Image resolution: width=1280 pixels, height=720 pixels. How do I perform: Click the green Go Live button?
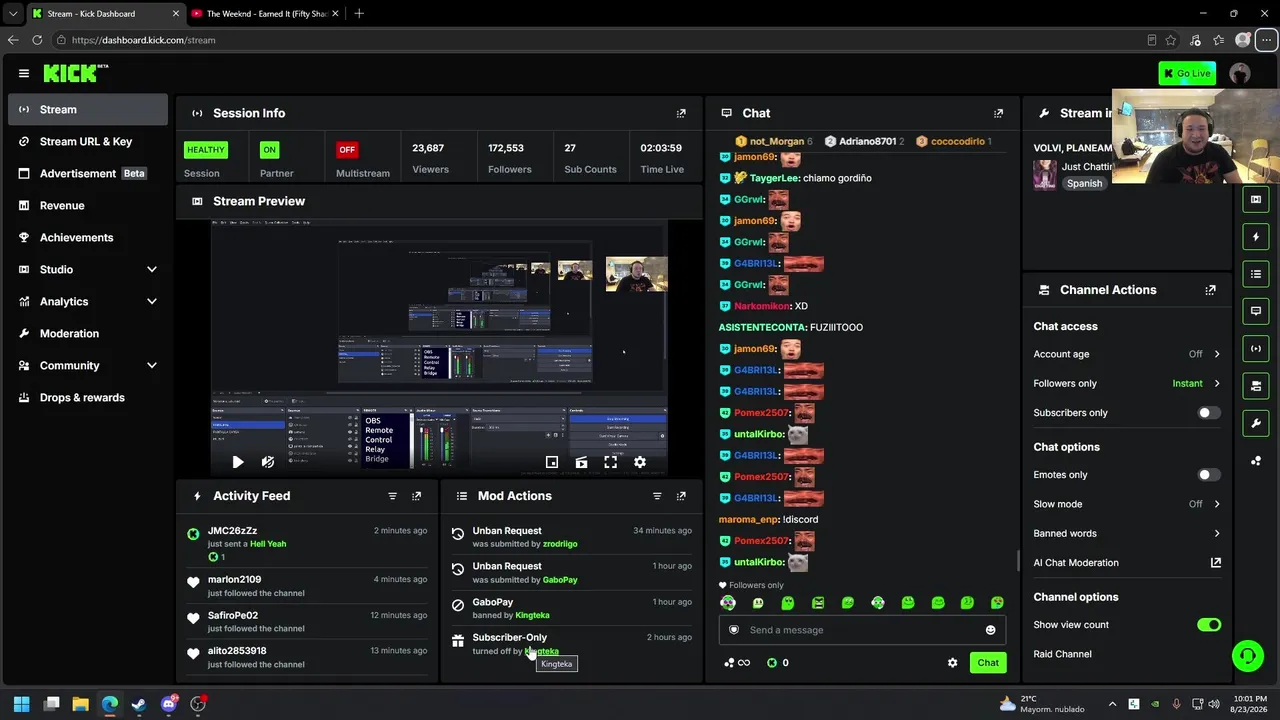1187,73
